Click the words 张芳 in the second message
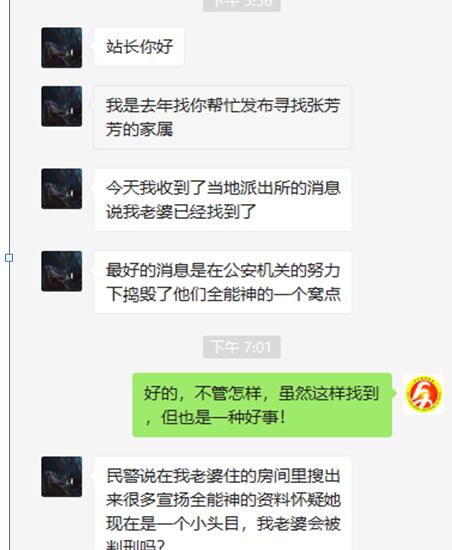Image resolution: width=452 pixels, height=550 pixels. 323,106
